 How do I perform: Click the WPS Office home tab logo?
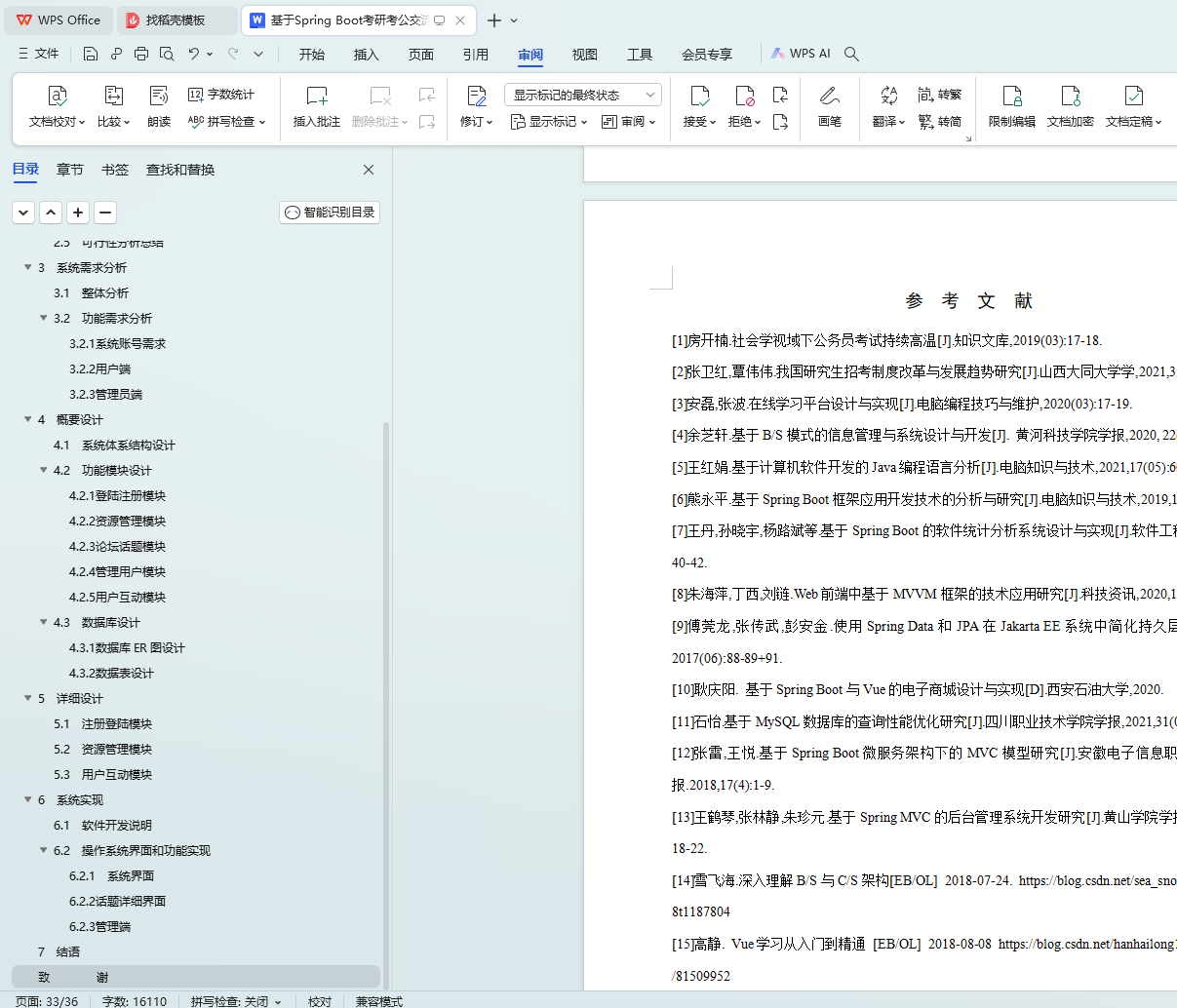coord(59,20)
